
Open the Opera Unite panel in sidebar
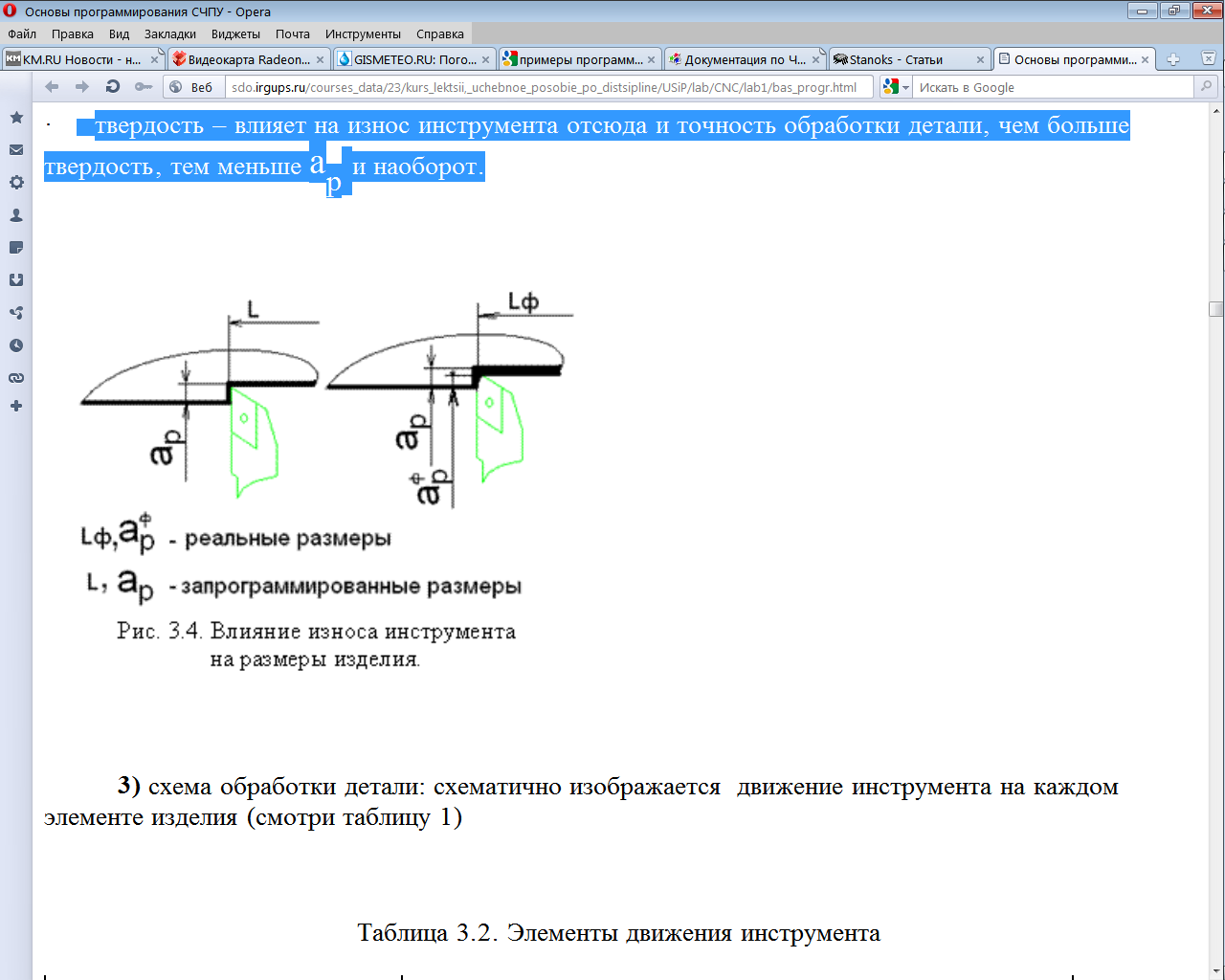tap(16, 313)
